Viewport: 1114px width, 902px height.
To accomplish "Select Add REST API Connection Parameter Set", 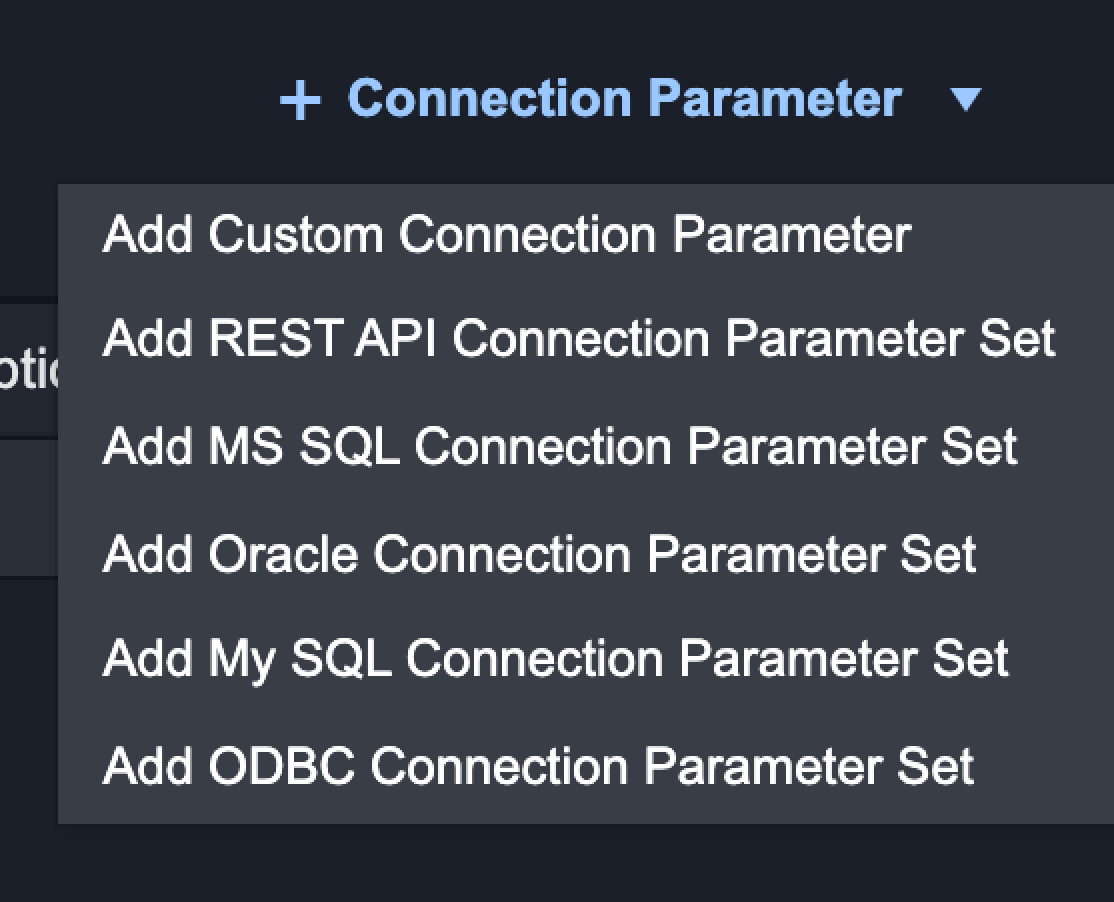I will (578, 340).
